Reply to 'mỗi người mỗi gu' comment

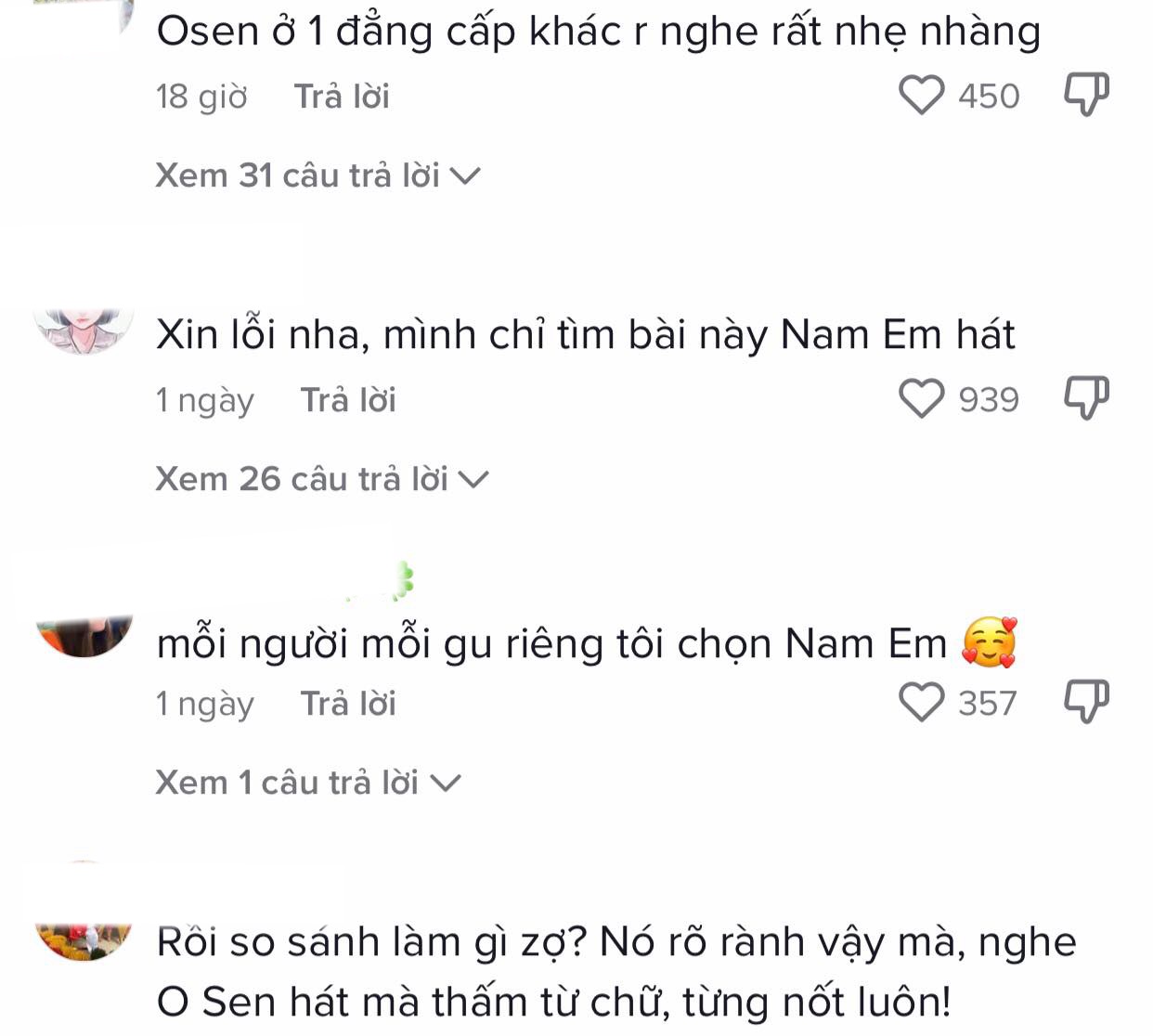point(348,704)
